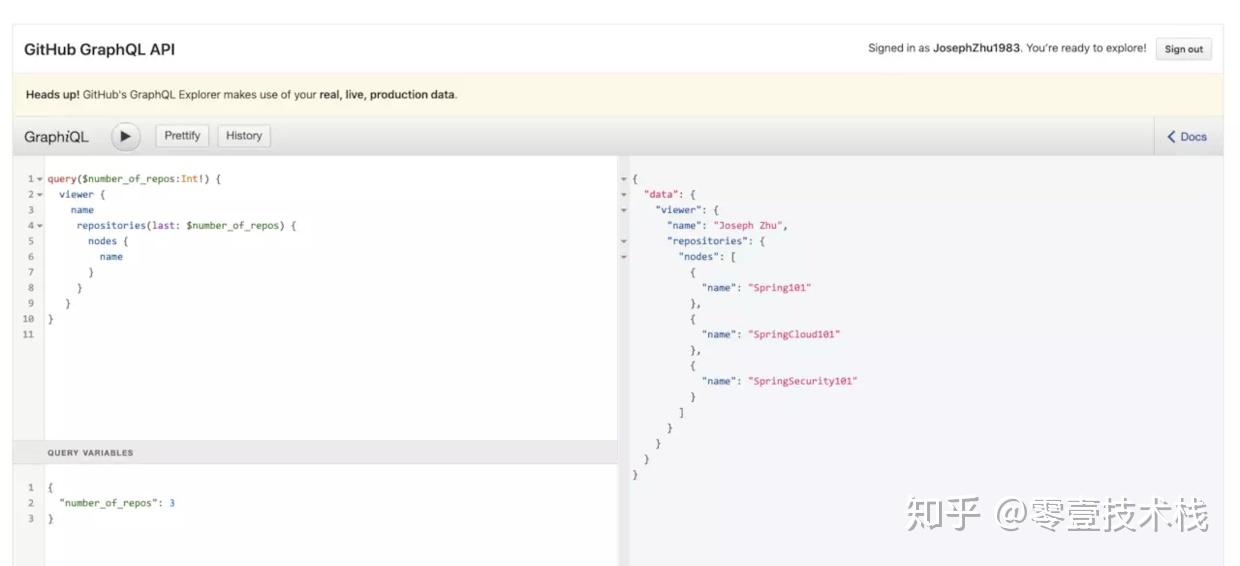Screen dimensions: 1240x566
Task: Collapse the "repositories" object in results
Action: point(624,241)
